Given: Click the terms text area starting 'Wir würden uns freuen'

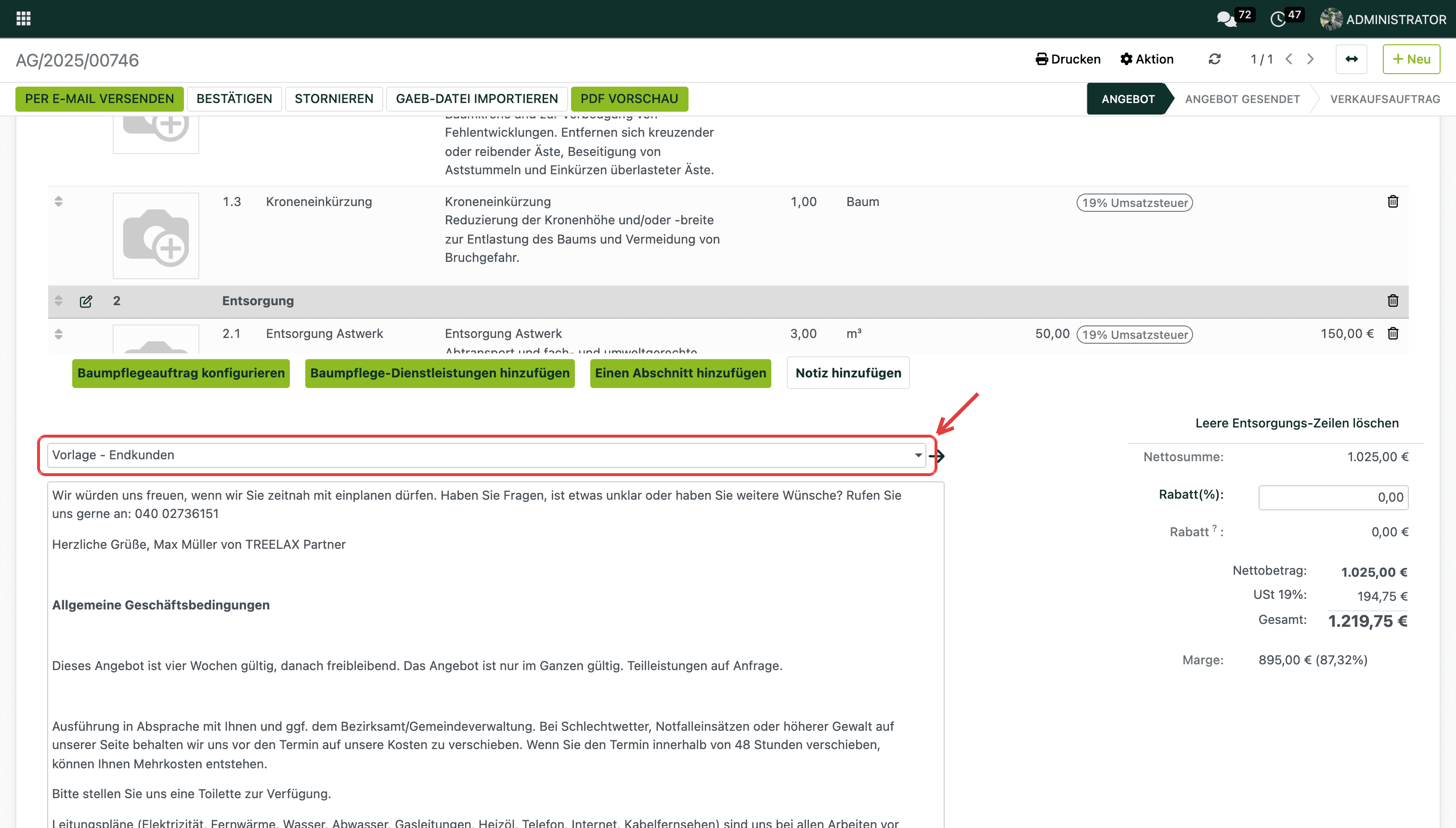Looking at the screenshot, I should [x=495, y=654].
